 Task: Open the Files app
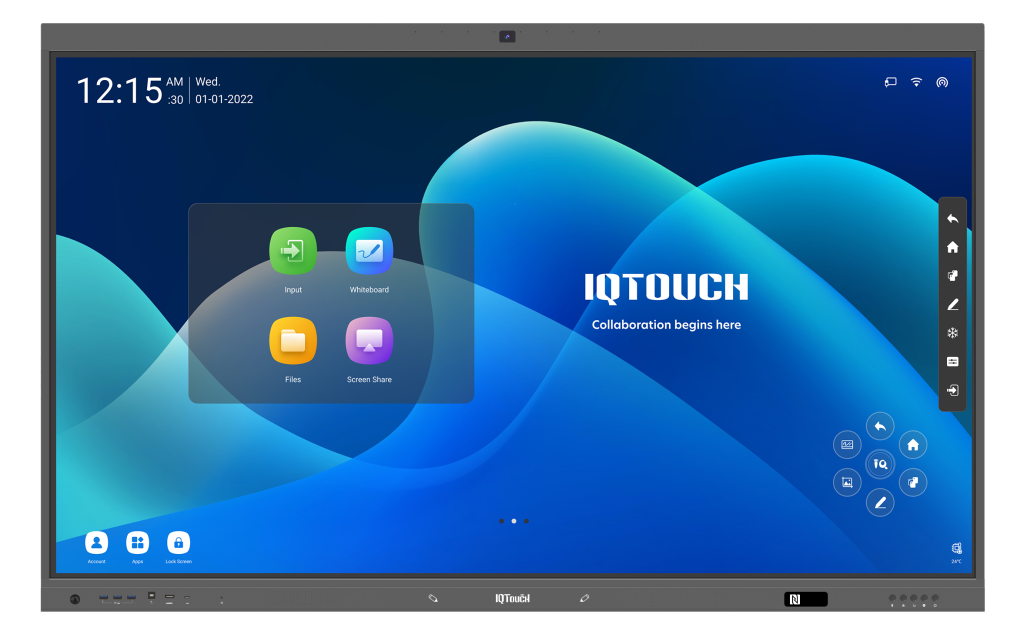[x=293, y=341]
